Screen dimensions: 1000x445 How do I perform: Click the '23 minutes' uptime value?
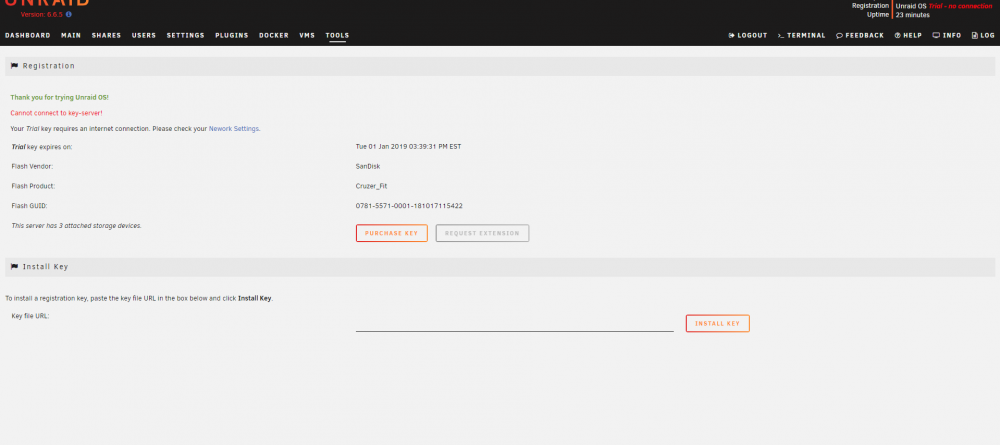913,15
